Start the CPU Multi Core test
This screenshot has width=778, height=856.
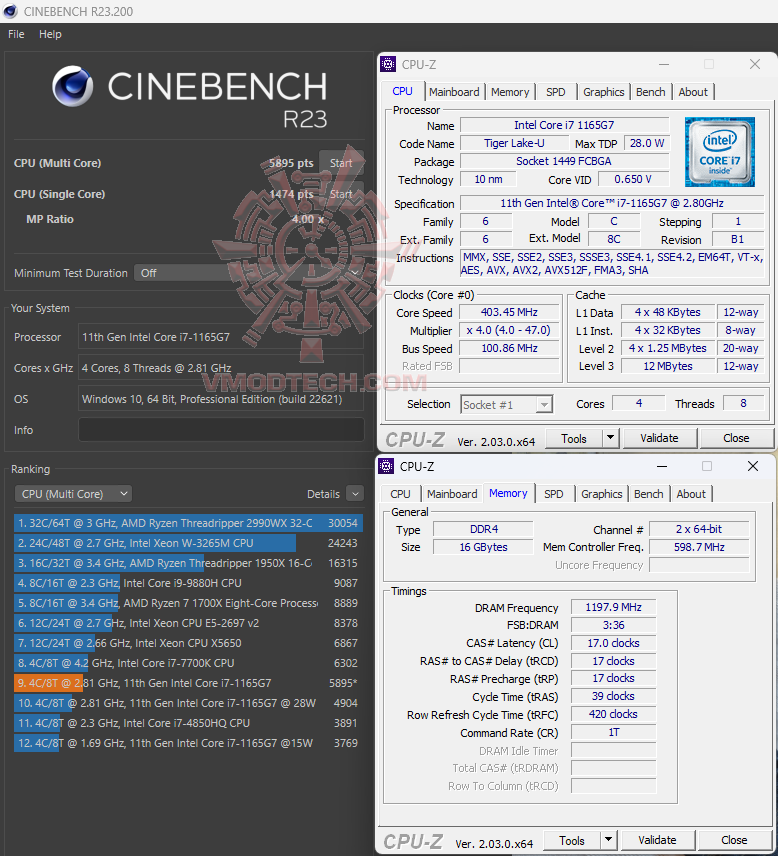point(341,163)
